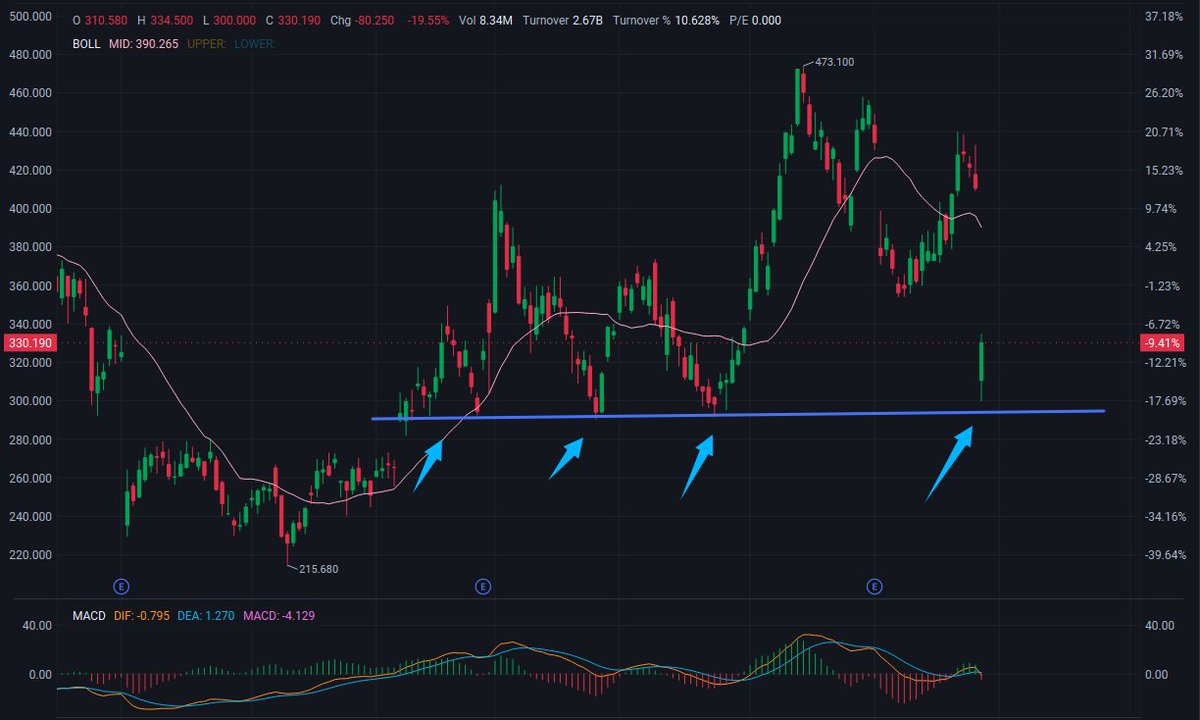This screenshot has width=1200, height=720.
Task: Select the DEA: 1.270 value
Action: tap(206, 615)
